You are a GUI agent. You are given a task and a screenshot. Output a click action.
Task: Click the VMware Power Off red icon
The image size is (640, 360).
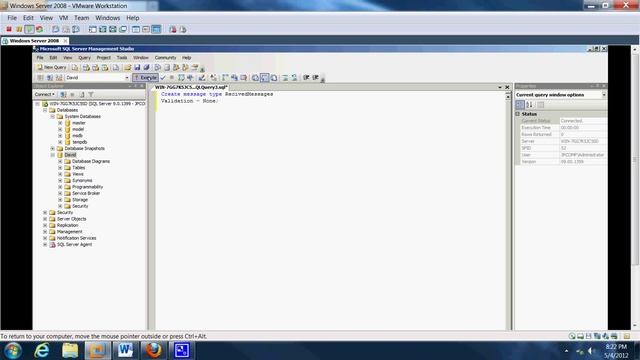(9, 29)
